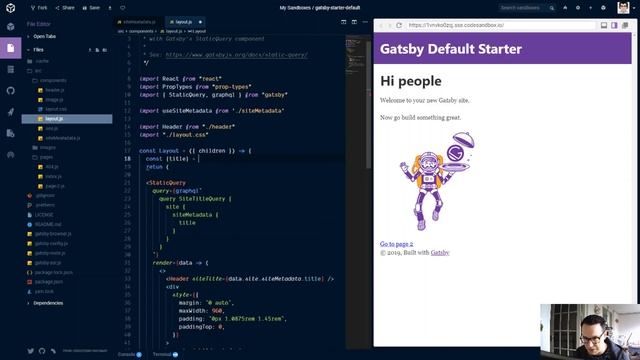Open the bottom-most sidebar icon
The image size is (640, 360).
pos(11,154)
